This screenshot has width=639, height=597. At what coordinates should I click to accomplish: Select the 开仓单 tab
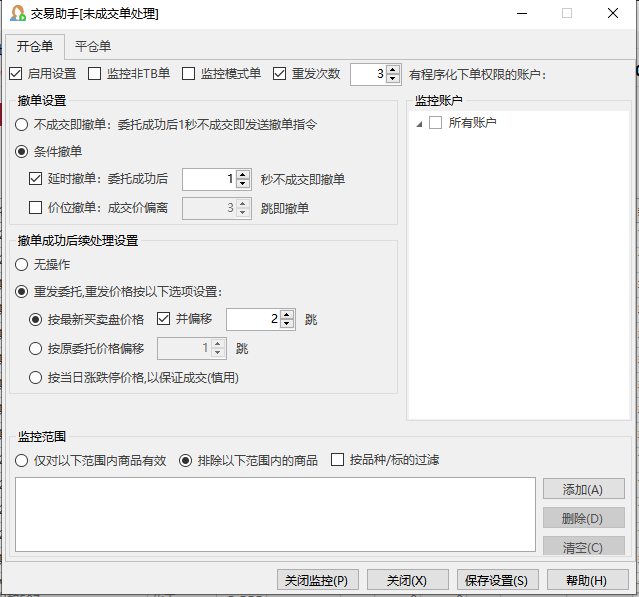35,46
